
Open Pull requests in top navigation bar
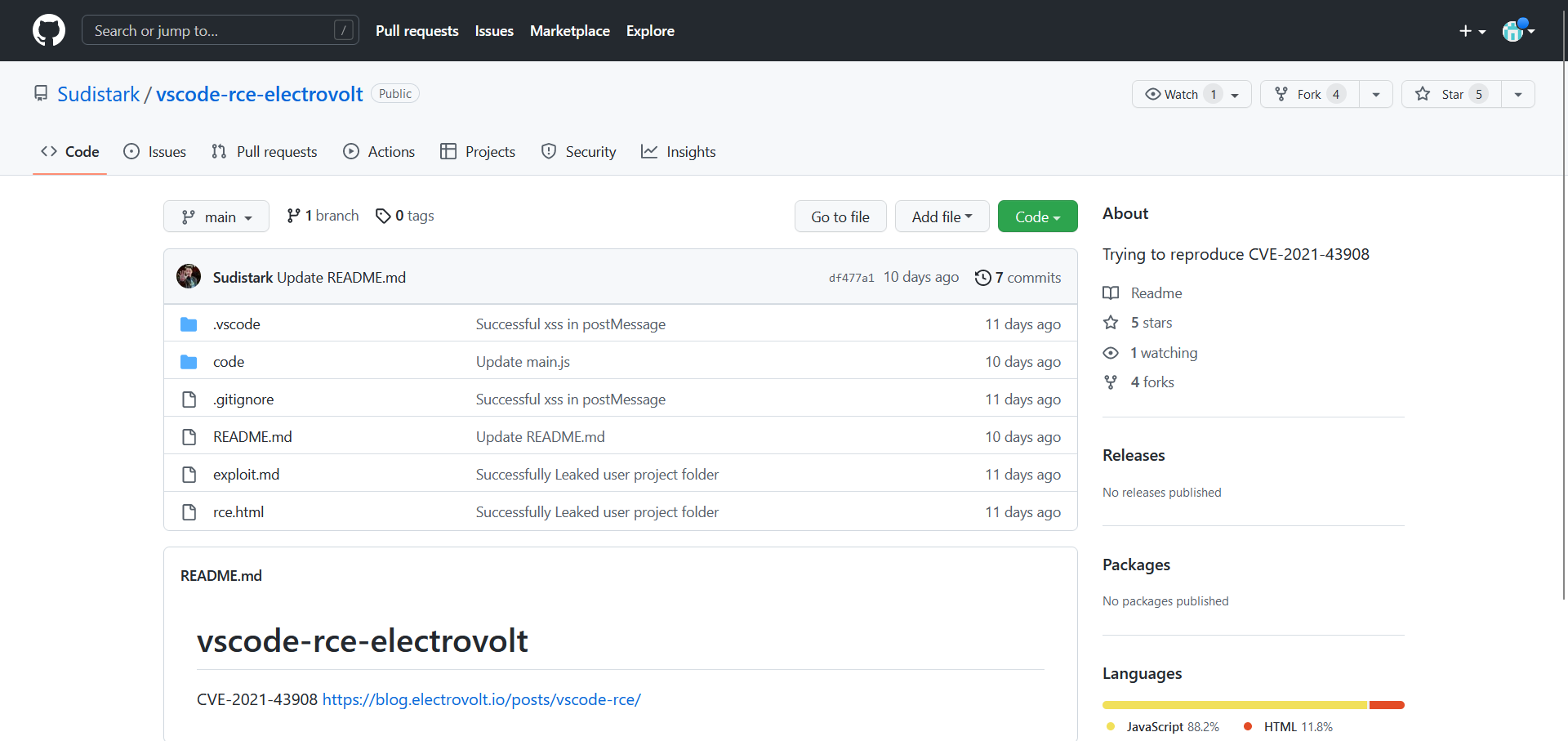[x=416, y=30]
